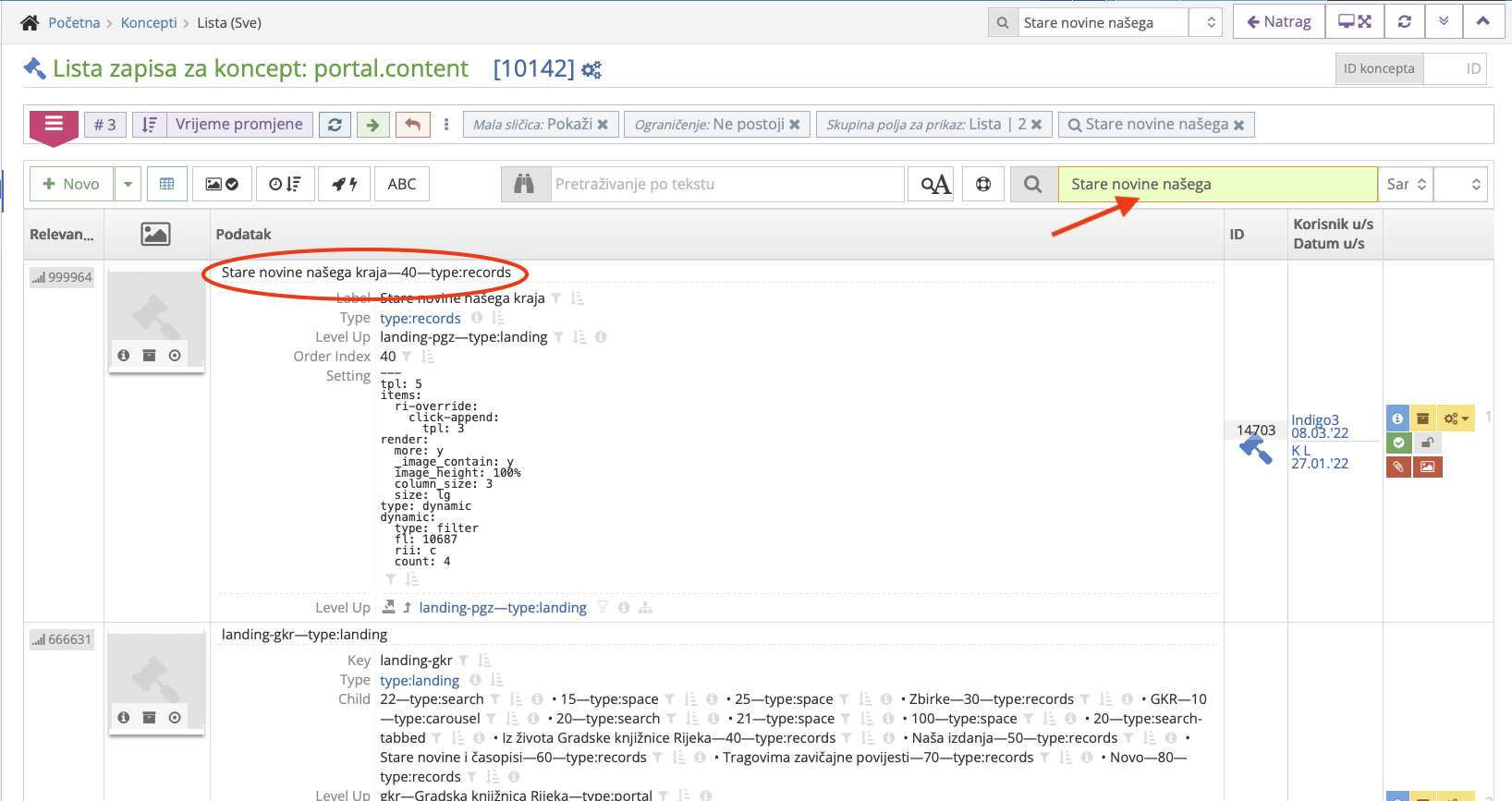Click in the Pretraživanje po tekstu field
The image size is (1512, 801).
click(x=727, y=184)
